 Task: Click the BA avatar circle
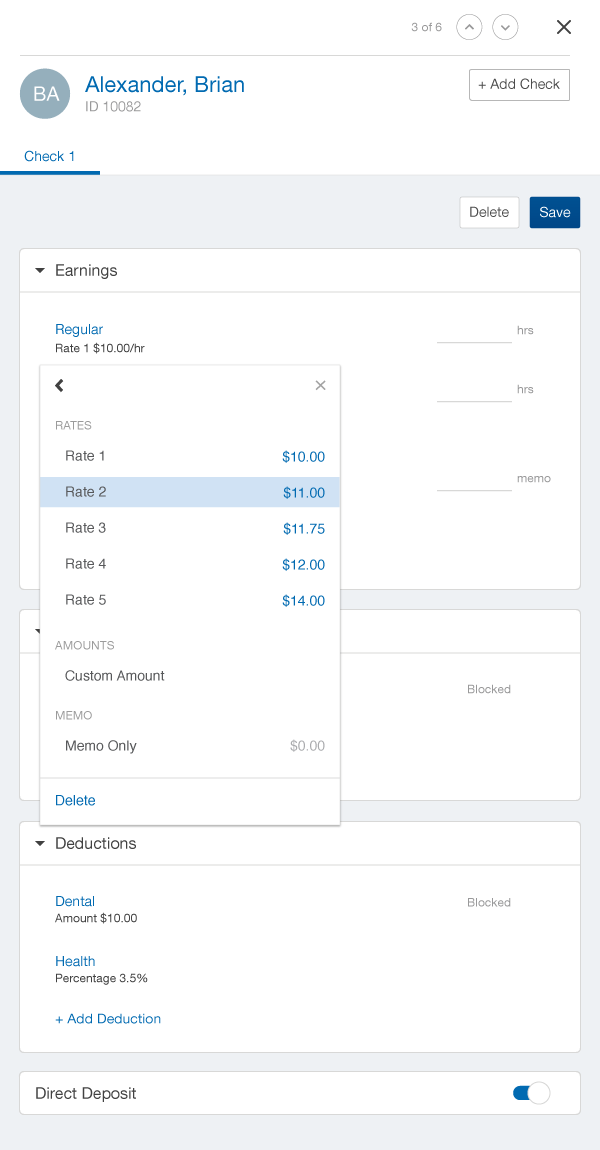click(x=45, y=94)
